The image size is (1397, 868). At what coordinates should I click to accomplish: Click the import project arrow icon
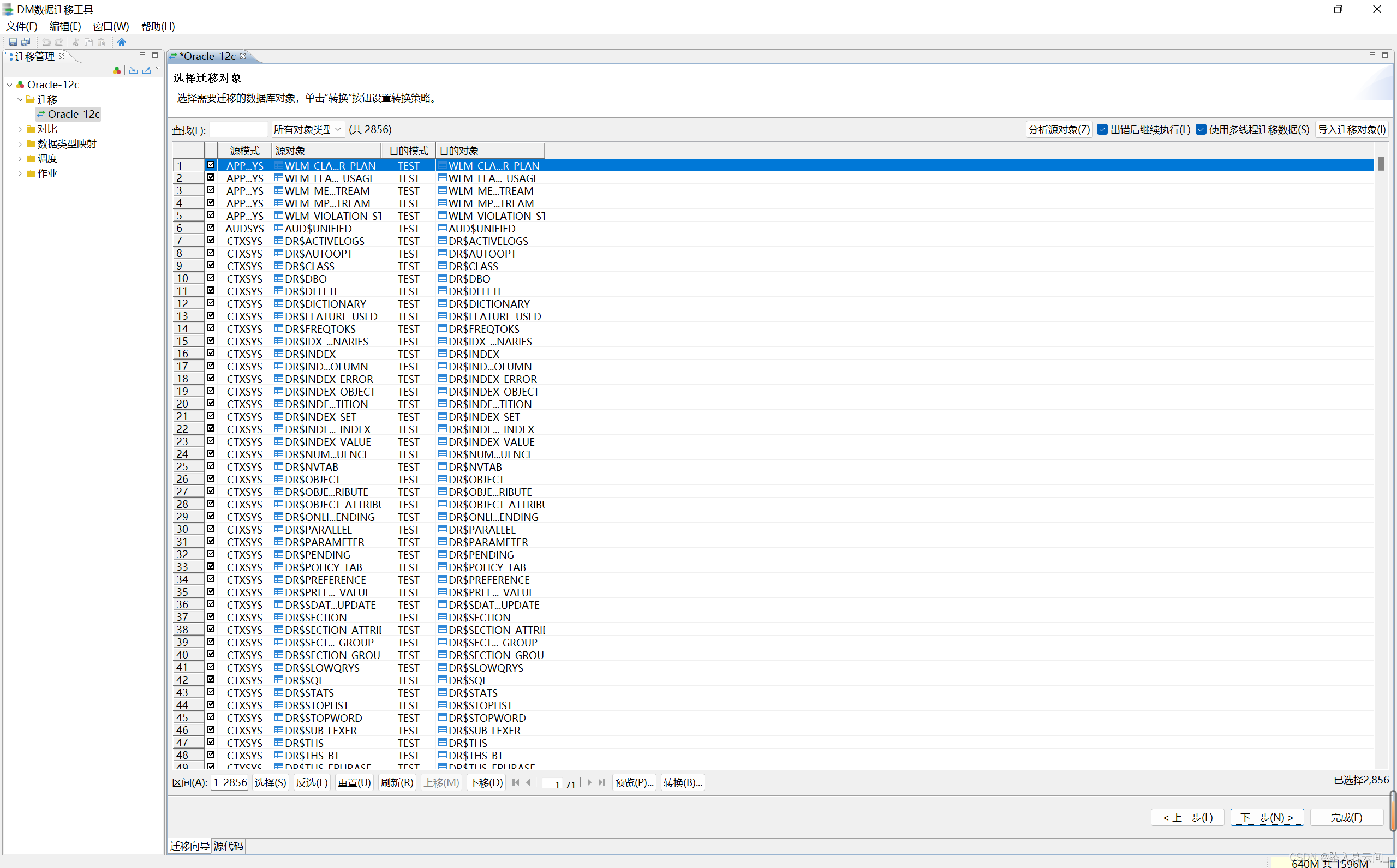[134, 70]
